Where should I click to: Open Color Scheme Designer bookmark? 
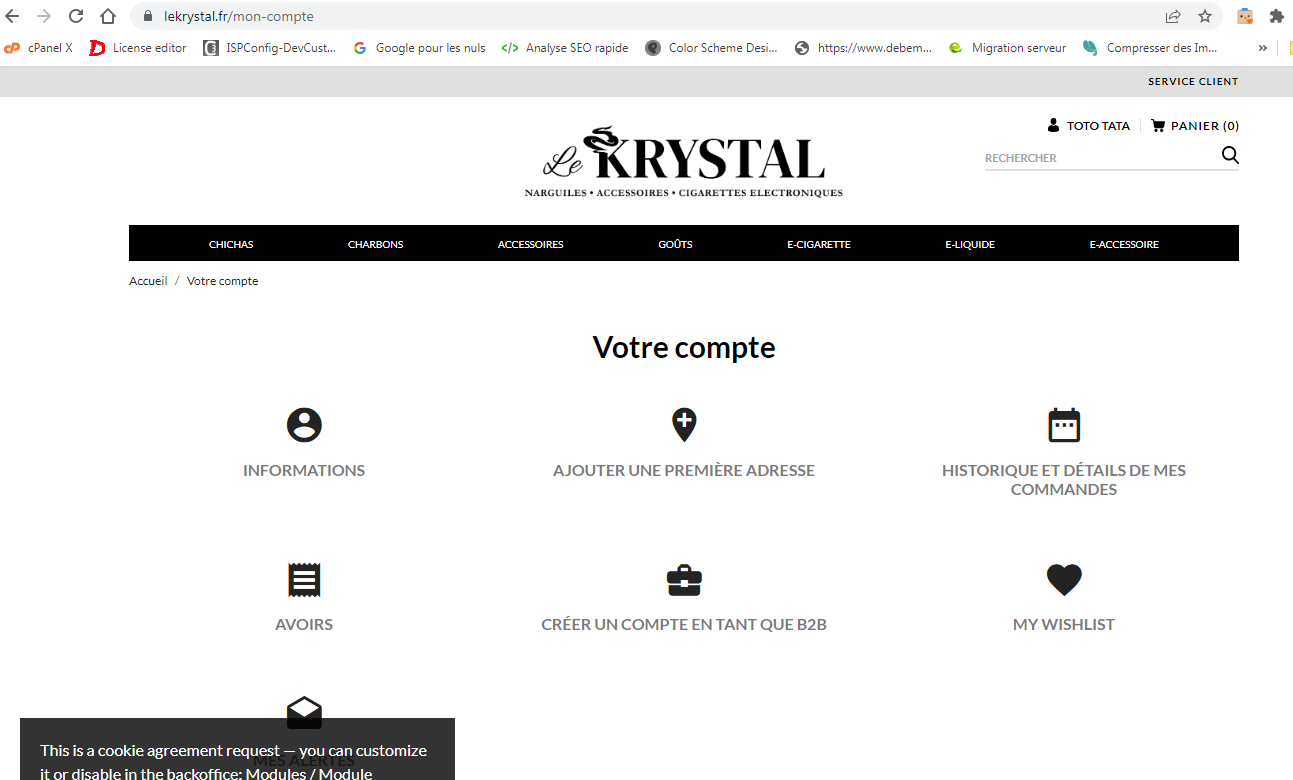tap(711, 48)
